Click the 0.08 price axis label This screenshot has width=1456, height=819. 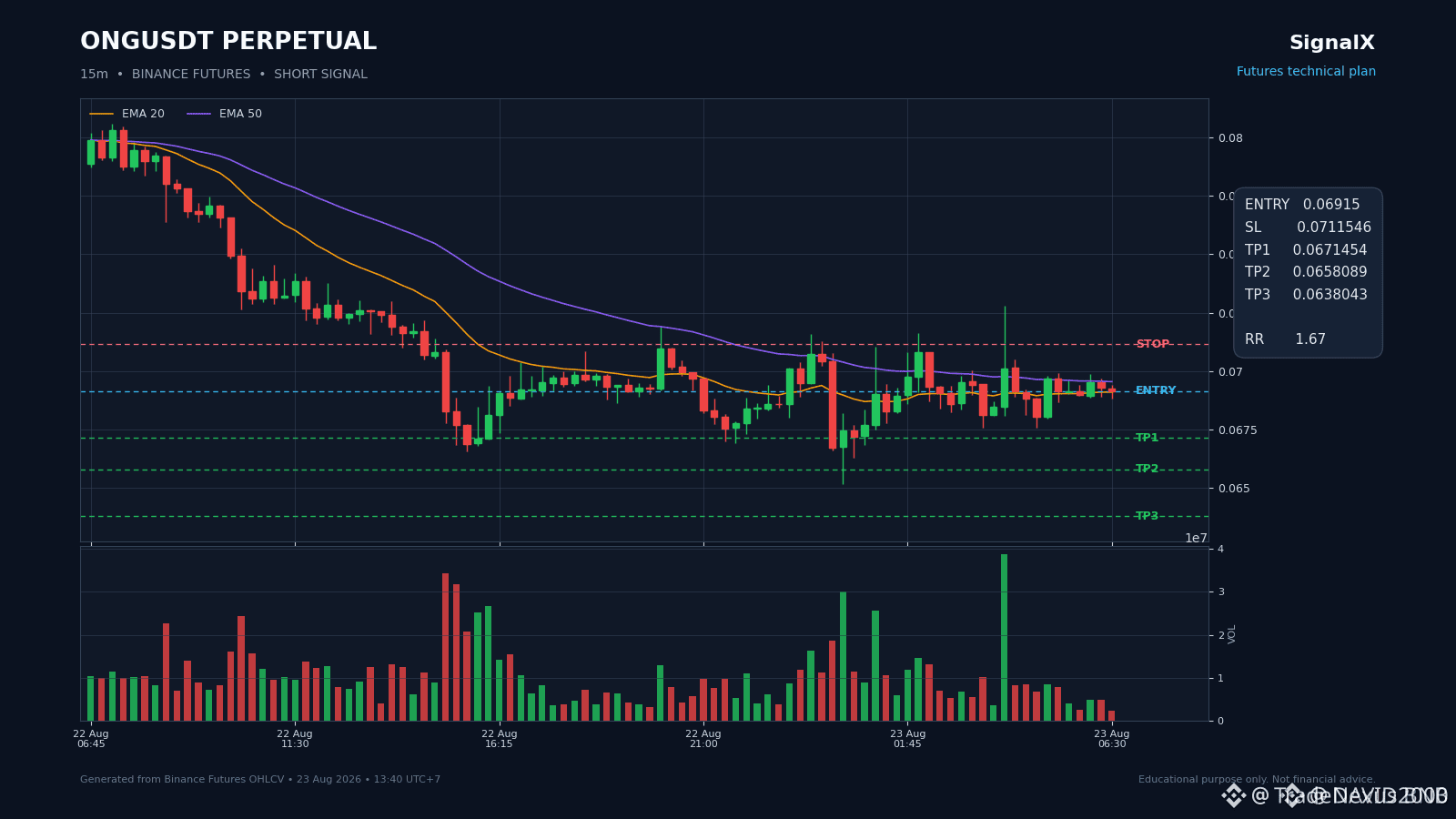pos(1230,138)
